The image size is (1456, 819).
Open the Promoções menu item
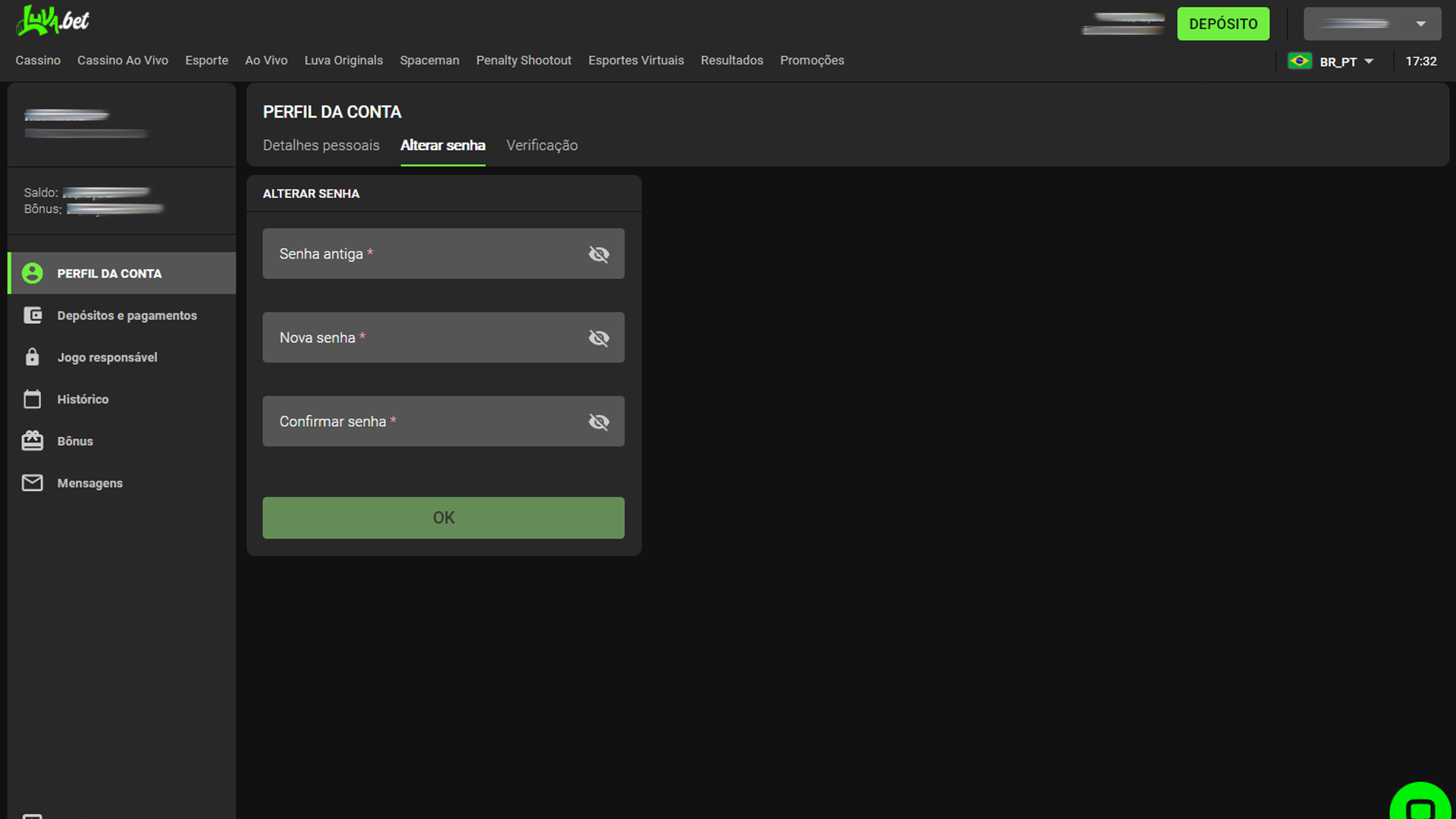coord(811,60)
